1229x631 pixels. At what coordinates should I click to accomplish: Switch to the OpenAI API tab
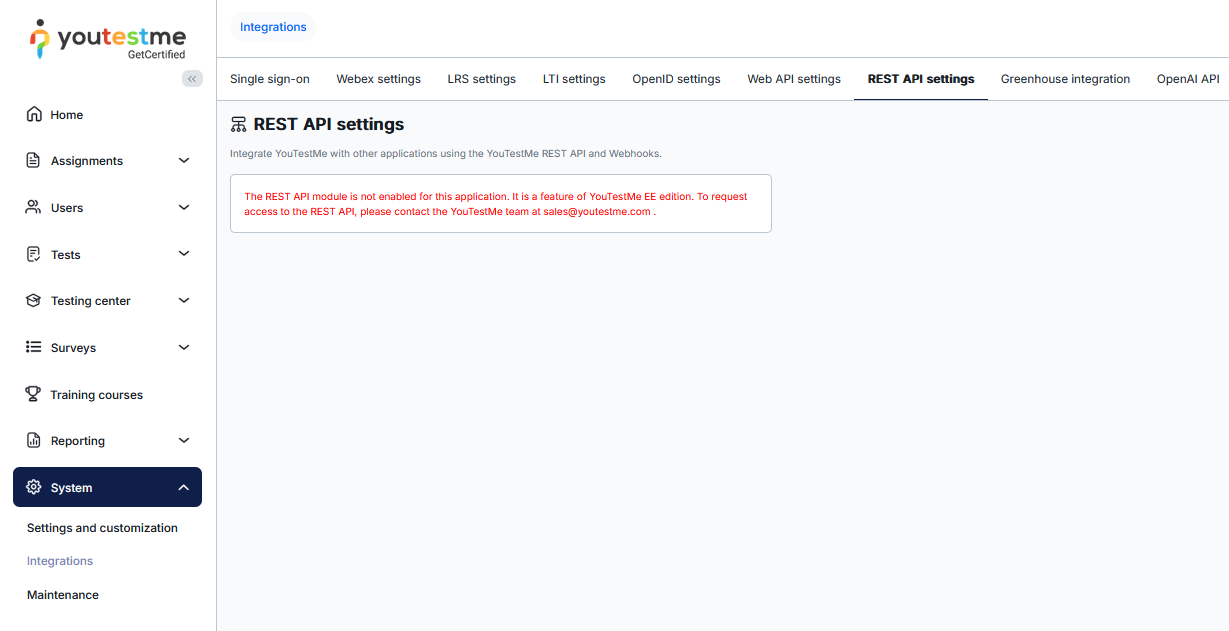[1188, 79]
